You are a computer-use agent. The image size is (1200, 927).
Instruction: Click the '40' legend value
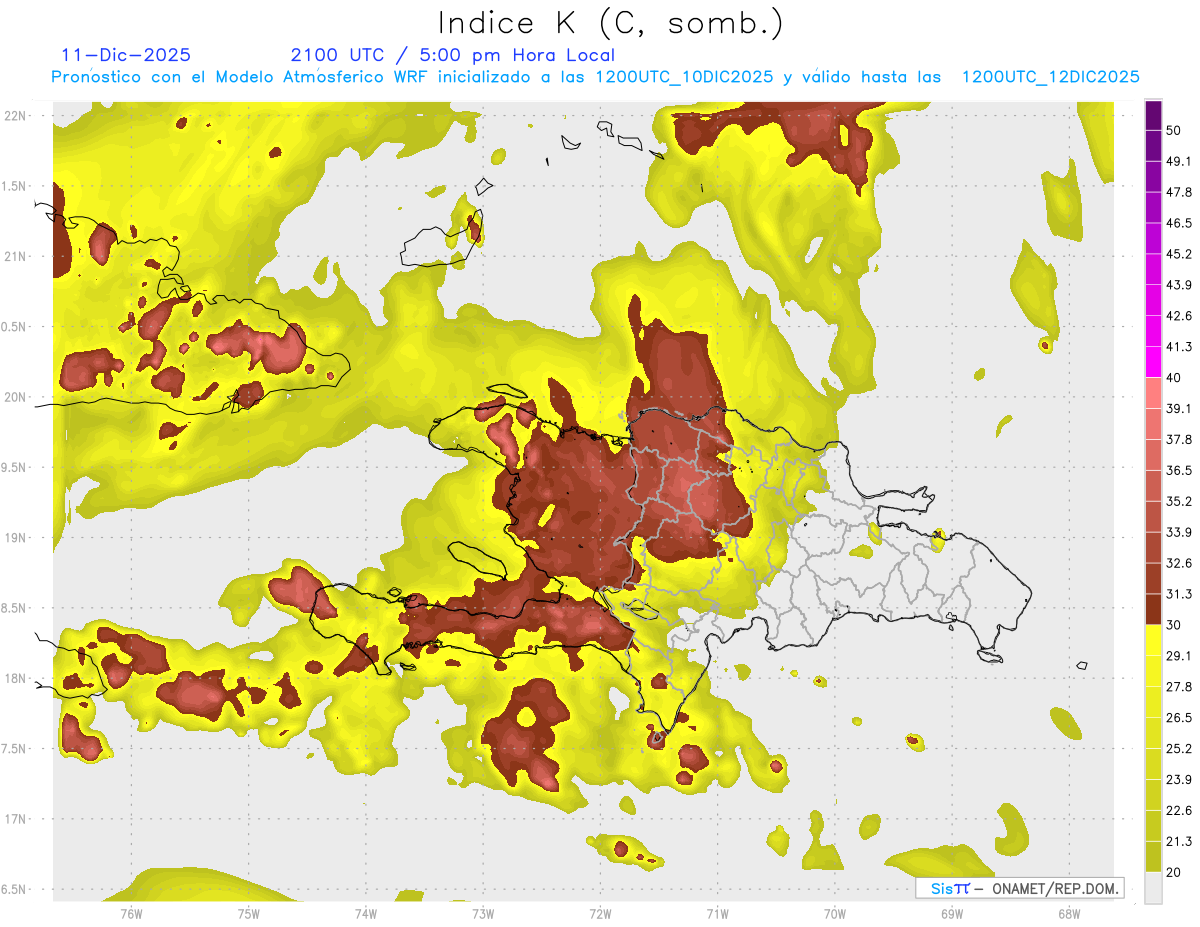[1174, 378]
